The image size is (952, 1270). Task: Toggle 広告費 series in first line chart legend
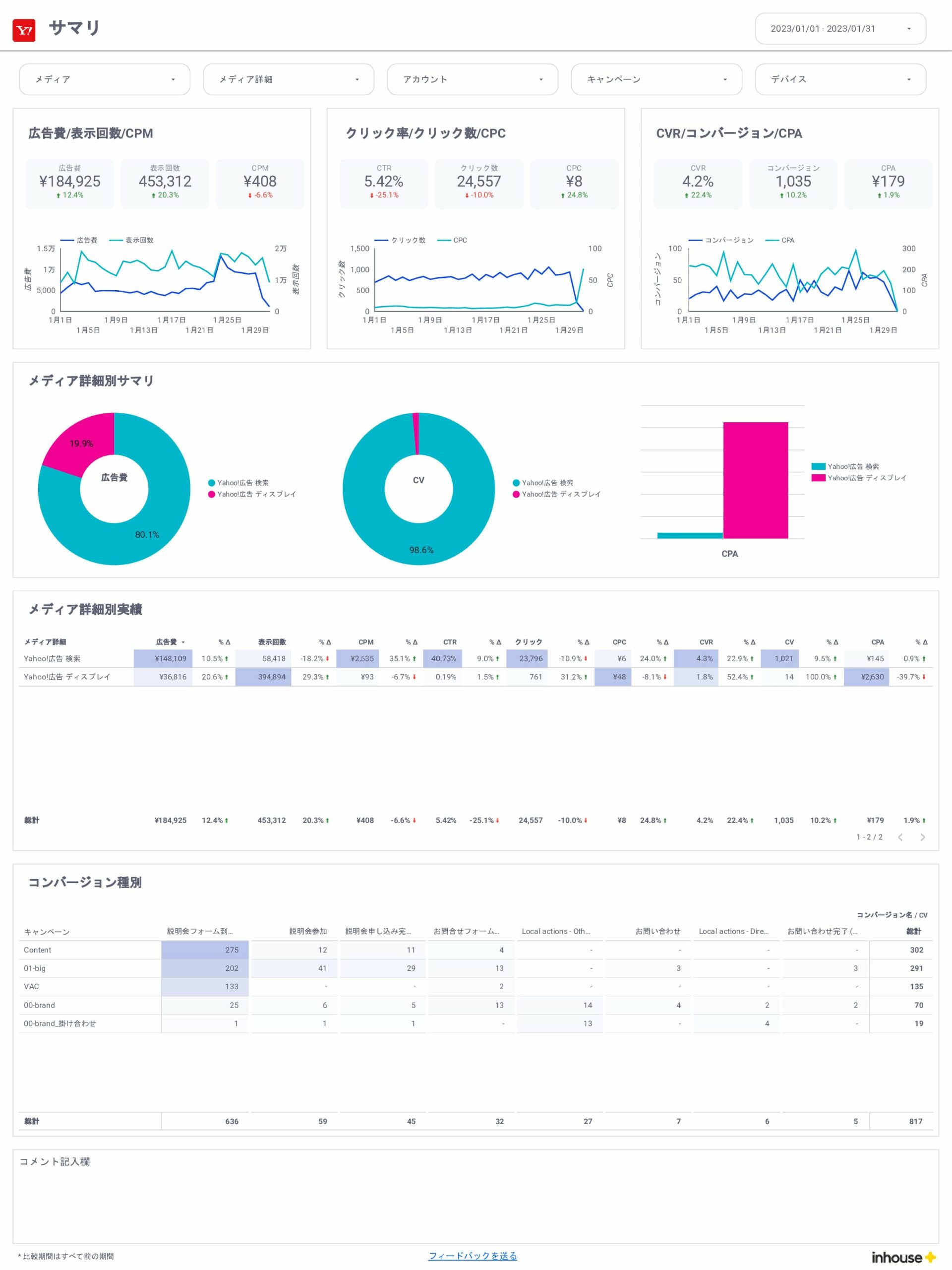[x=79, y=240]
